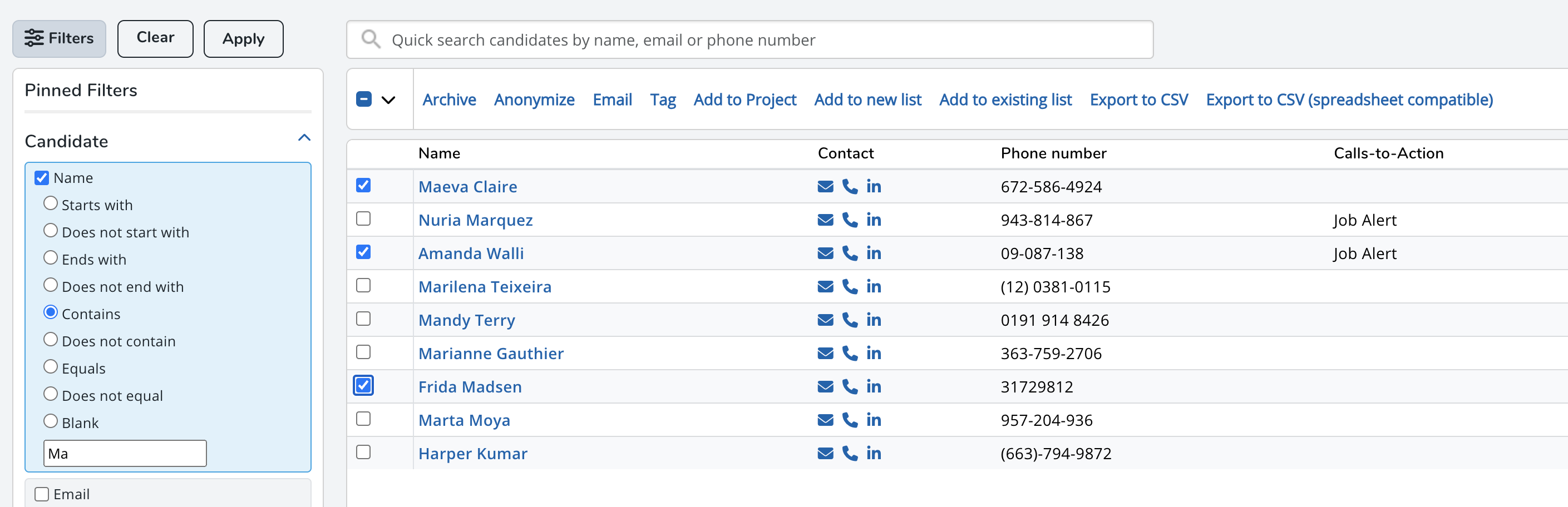Click the filter text field containing Ma
Image resolution: width=1568 pixels, height=507 pixels.
(124, 453)
